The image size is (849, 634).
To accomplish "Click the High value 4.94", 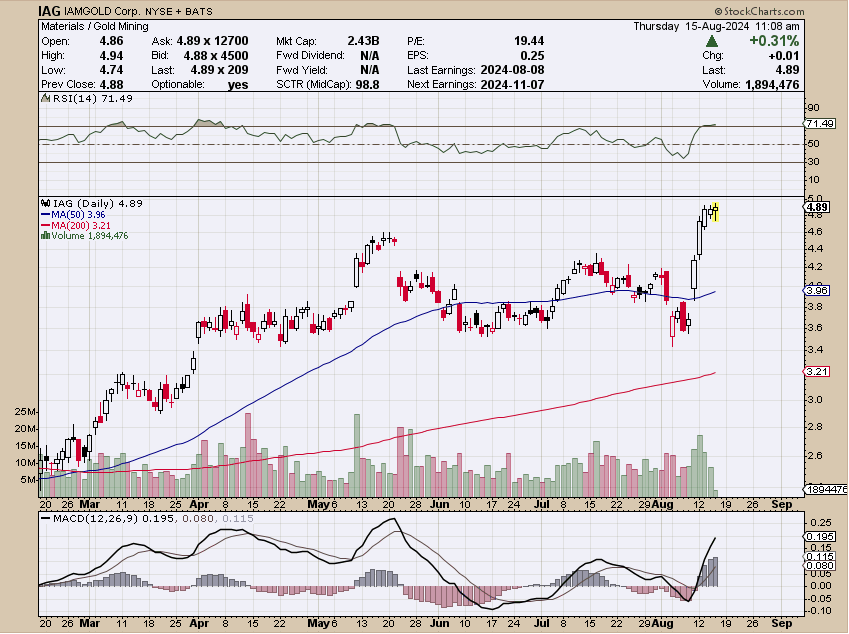I will [x=111, y=56].
